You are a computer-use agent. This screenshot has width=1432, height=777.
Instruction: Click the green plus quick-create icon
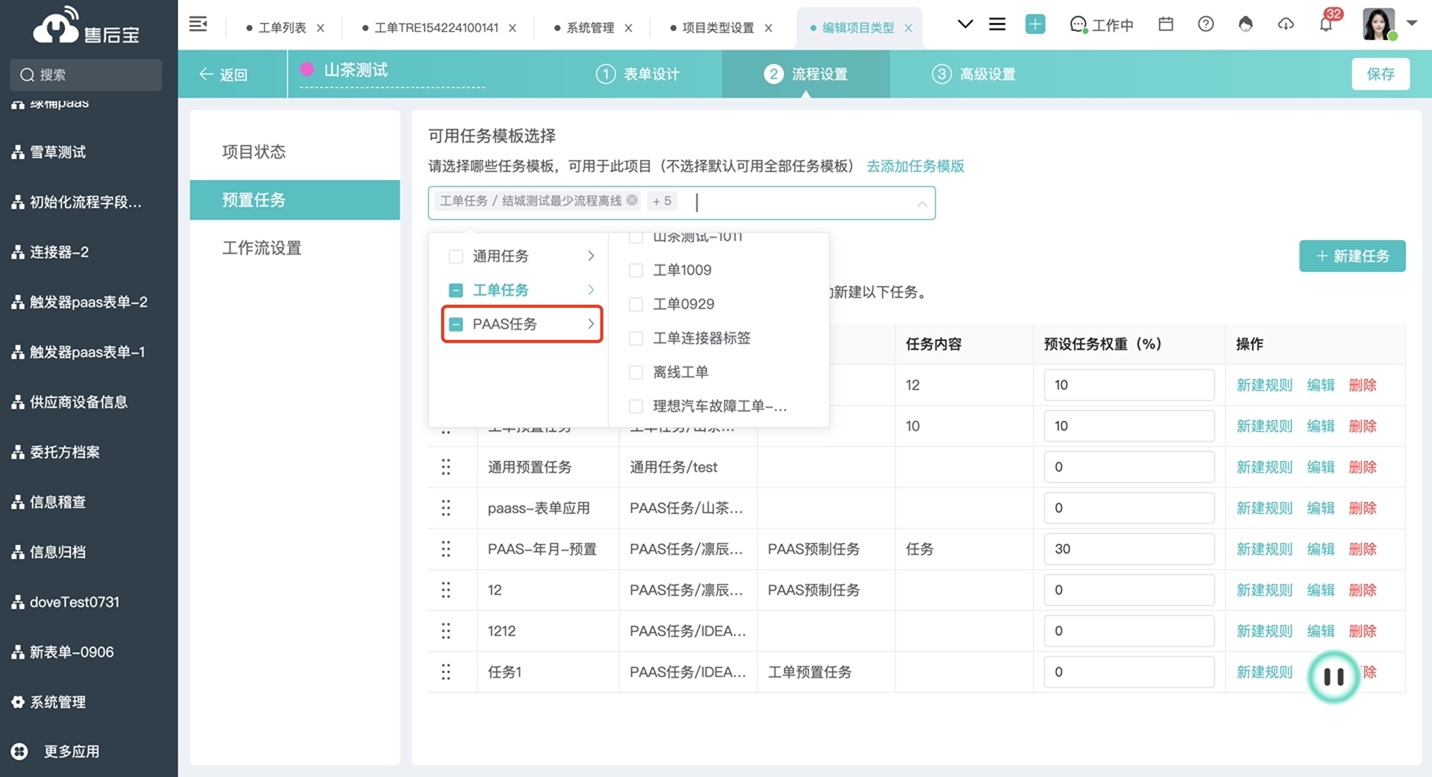pyautogui.click(x=1035, y=24)
